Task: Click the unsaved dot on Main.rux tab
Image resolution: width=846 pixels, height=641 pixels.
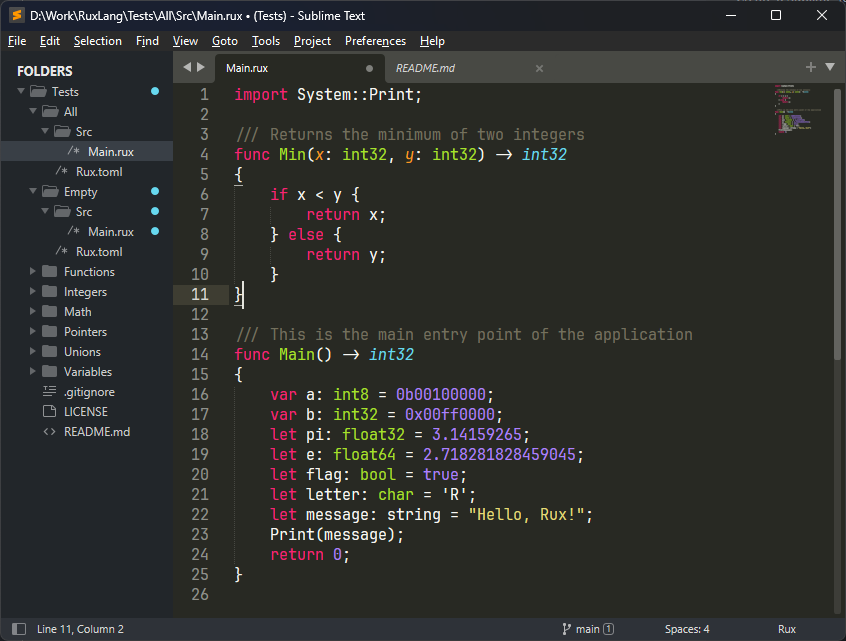Action: [x=369, y=69]
